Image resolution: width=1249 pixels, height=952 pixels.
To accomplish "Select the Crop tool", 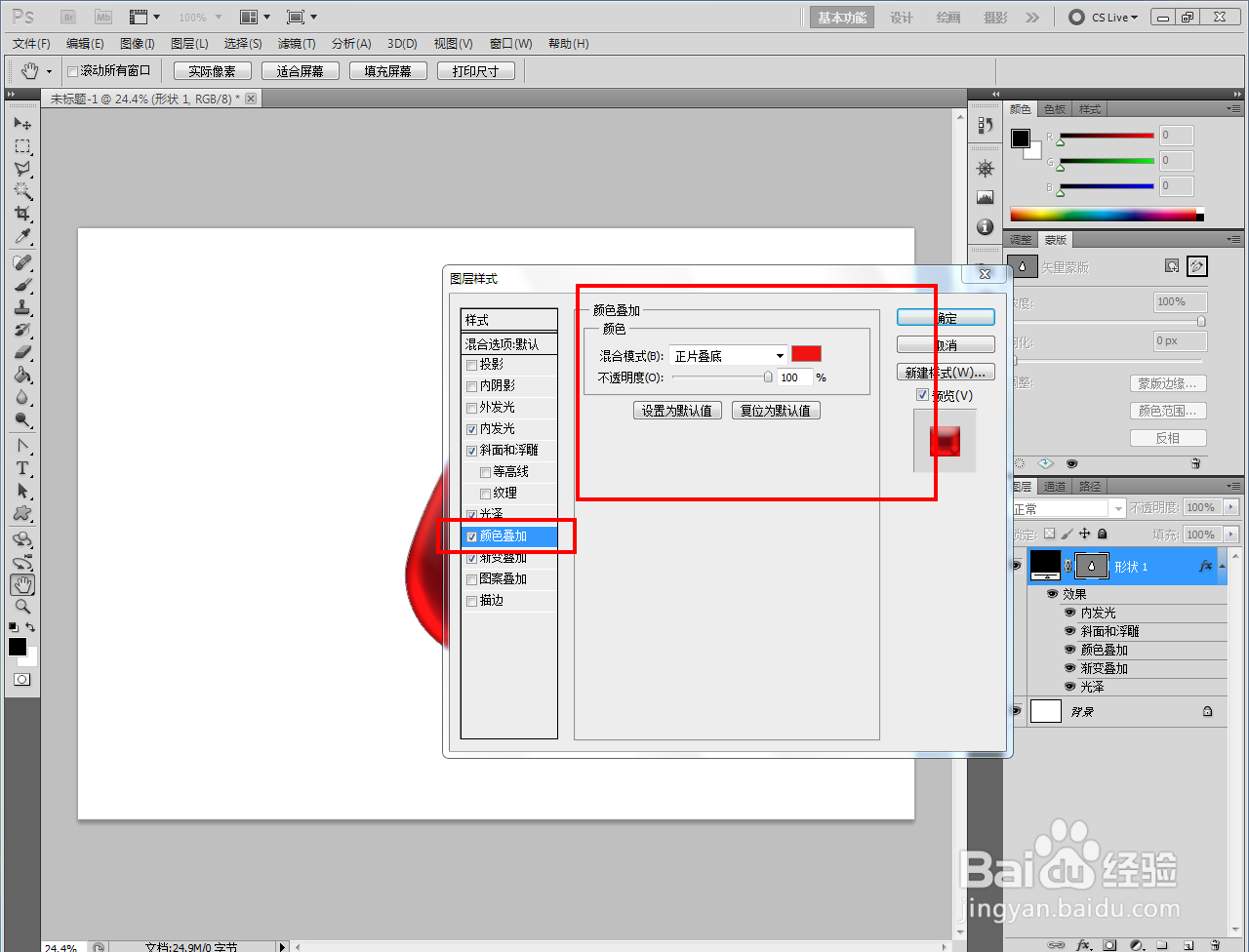I will (x=22, y=214).
